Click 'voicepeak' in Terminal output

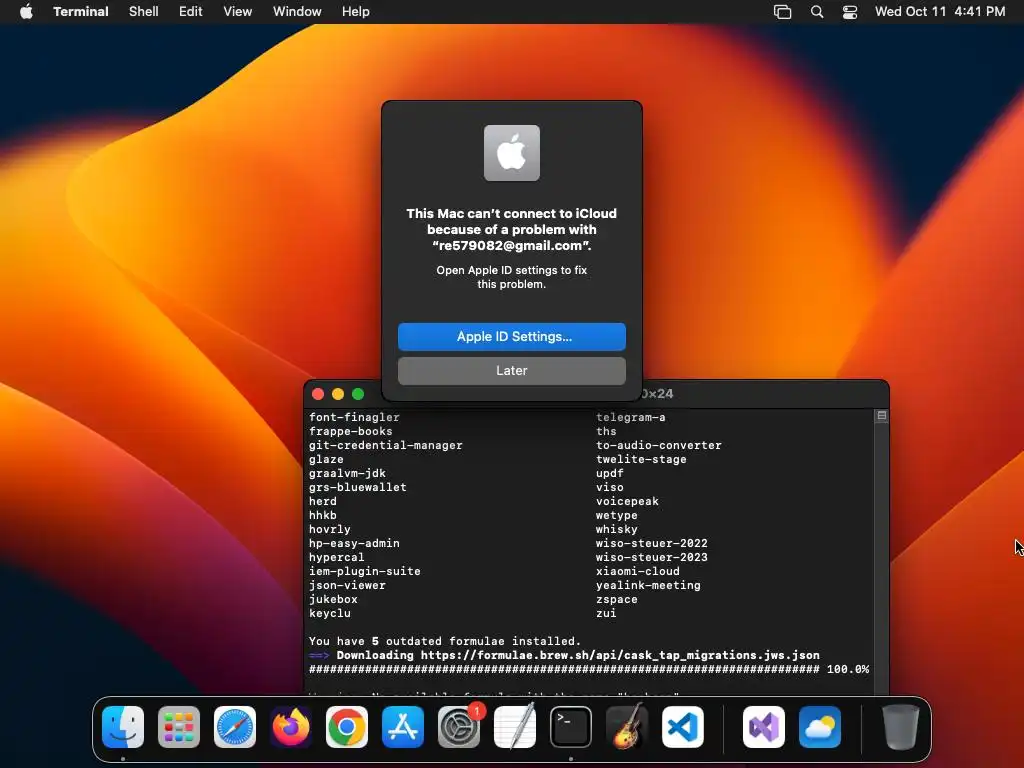(x=627, y=502)
